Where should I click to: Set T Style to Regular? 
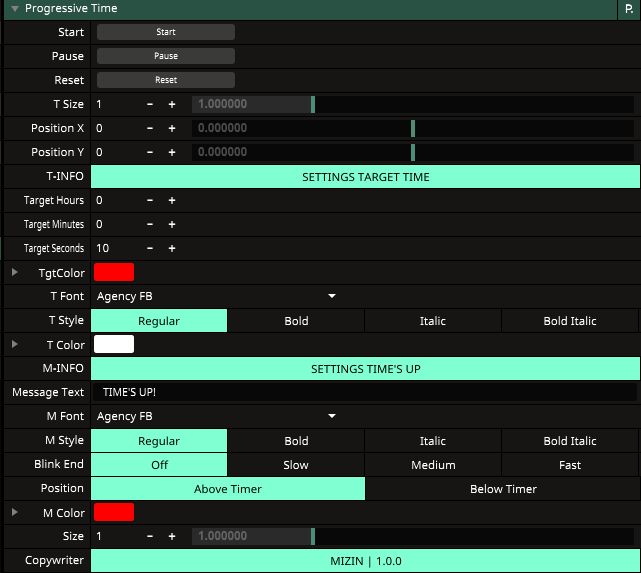pyautogui.click(x=159, y=321)
